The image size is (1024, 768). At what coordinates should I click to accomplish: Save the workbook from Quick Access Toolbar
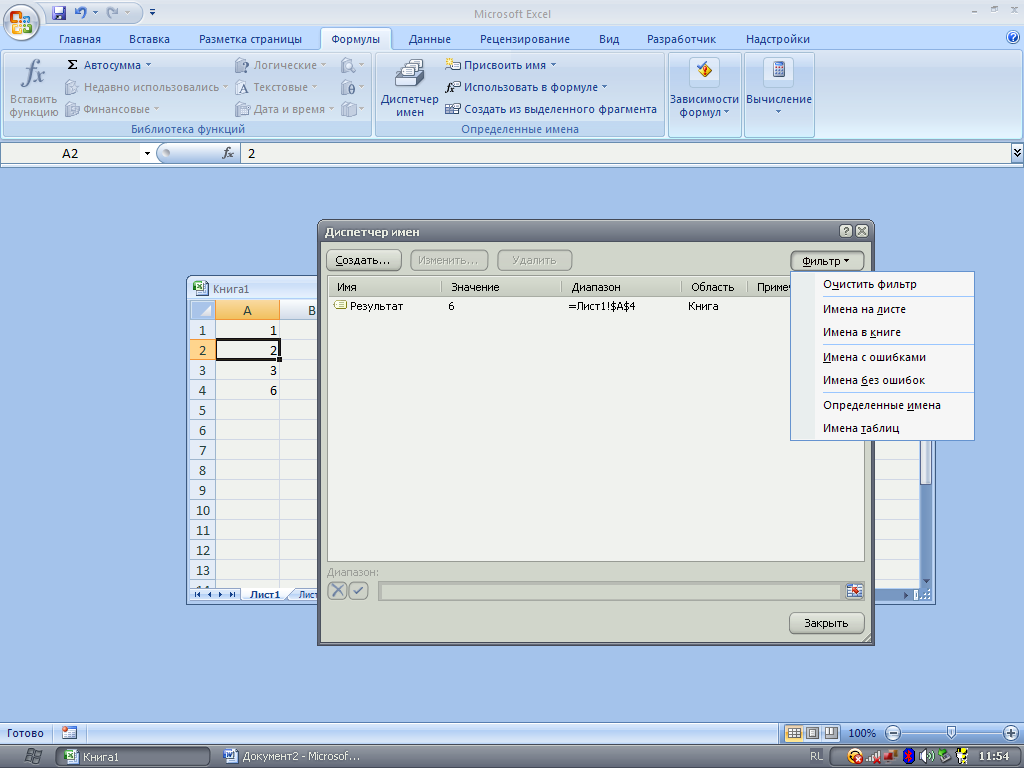[59, 12]
